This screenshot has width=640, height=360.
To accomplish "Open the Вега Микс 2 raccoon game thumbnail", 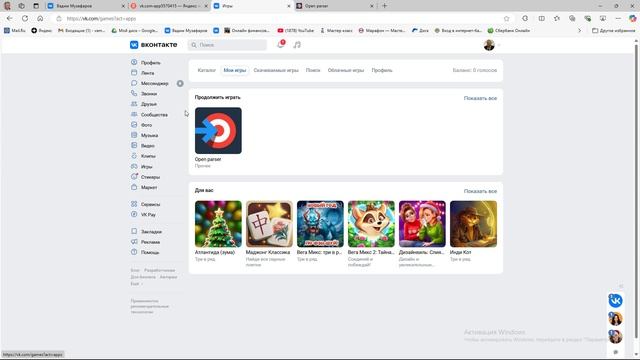I will coord(371,224).
